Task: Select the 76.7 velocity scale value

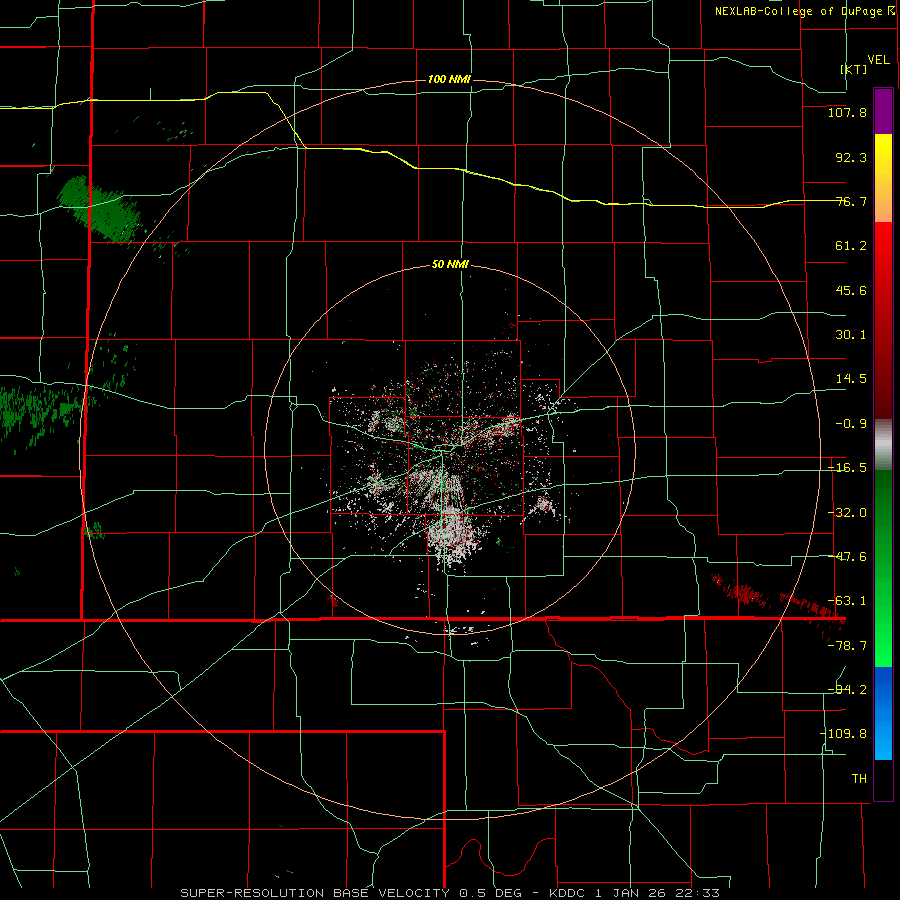Action: [851, 201]
